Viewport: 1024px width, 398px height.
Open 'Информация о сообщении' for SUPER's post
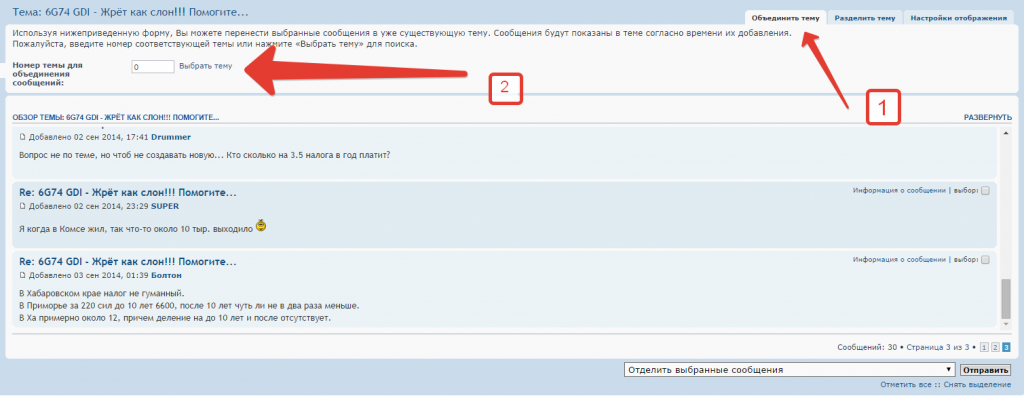pyautogui.click(x=899, y=191)
